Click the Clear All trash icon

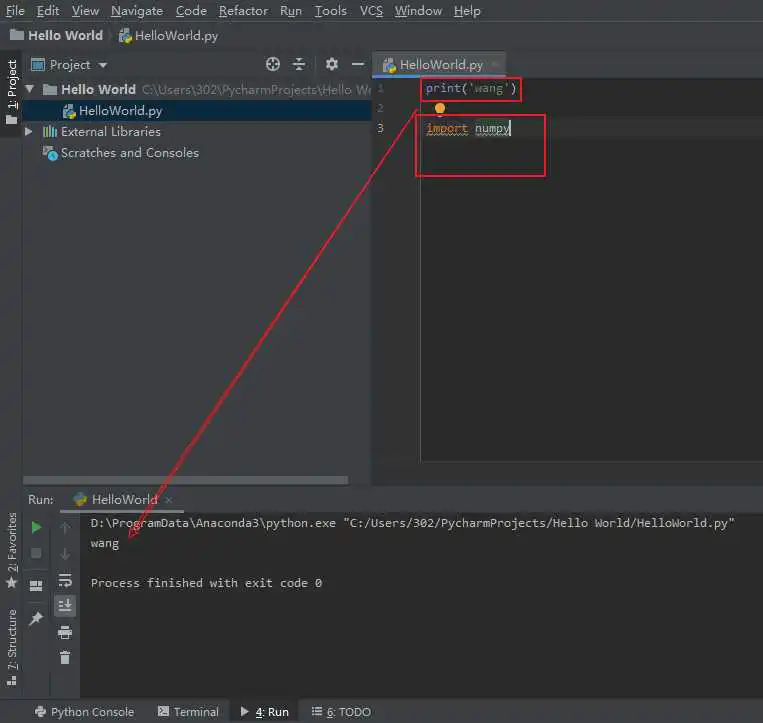[65, 658]
